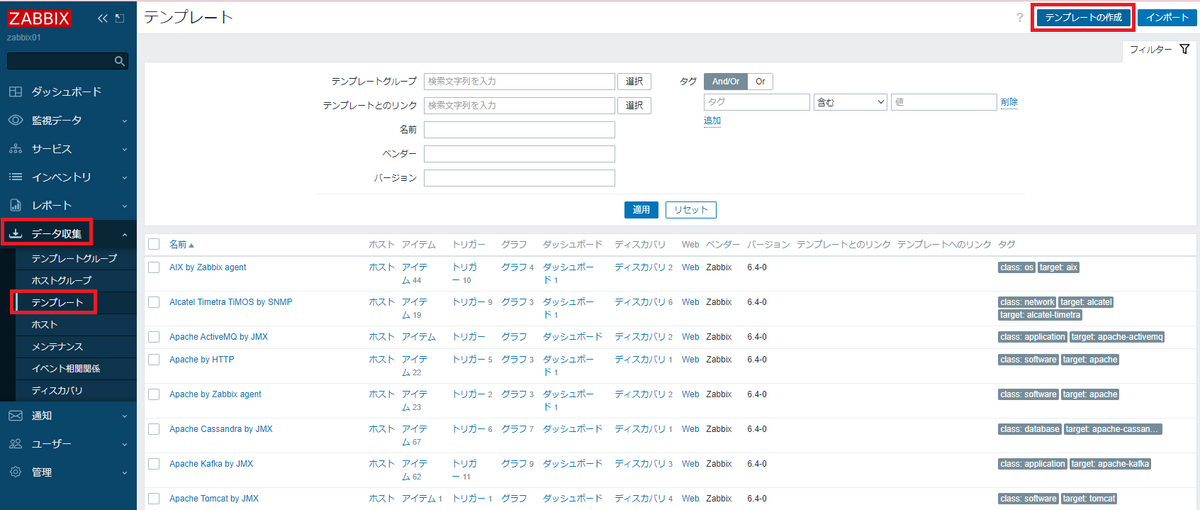Collapse sidebar using double-arrow icon
1200x510 pixels.
[102, 19]
